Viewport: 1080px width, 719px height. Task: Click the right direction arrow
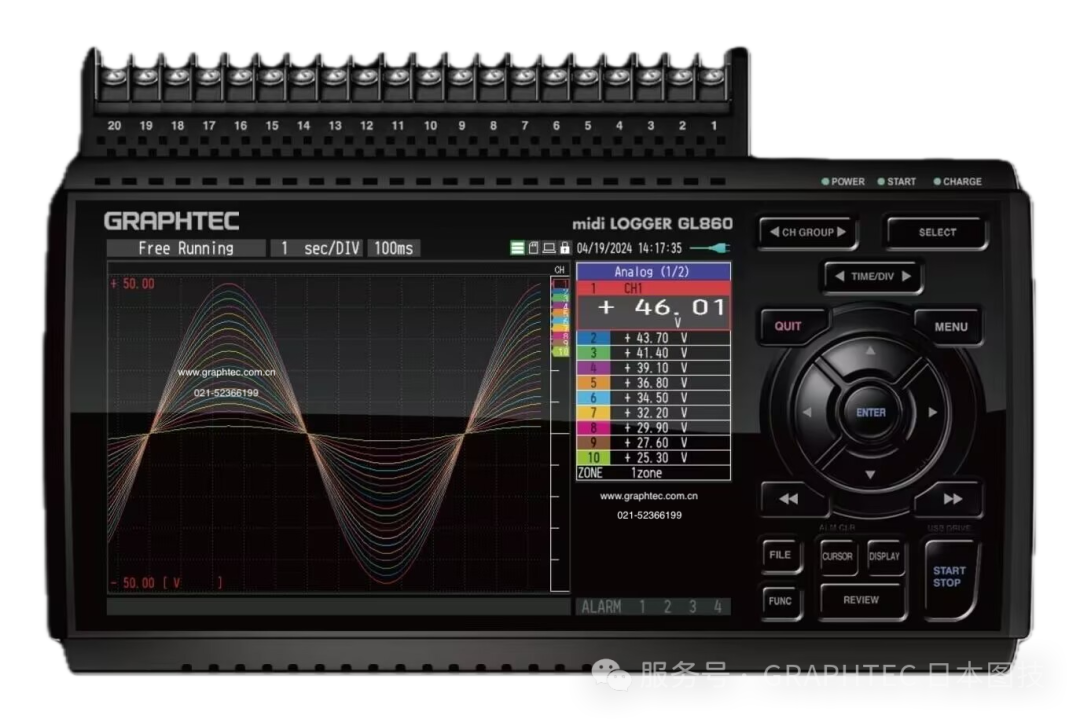click(x=933, y=413)
